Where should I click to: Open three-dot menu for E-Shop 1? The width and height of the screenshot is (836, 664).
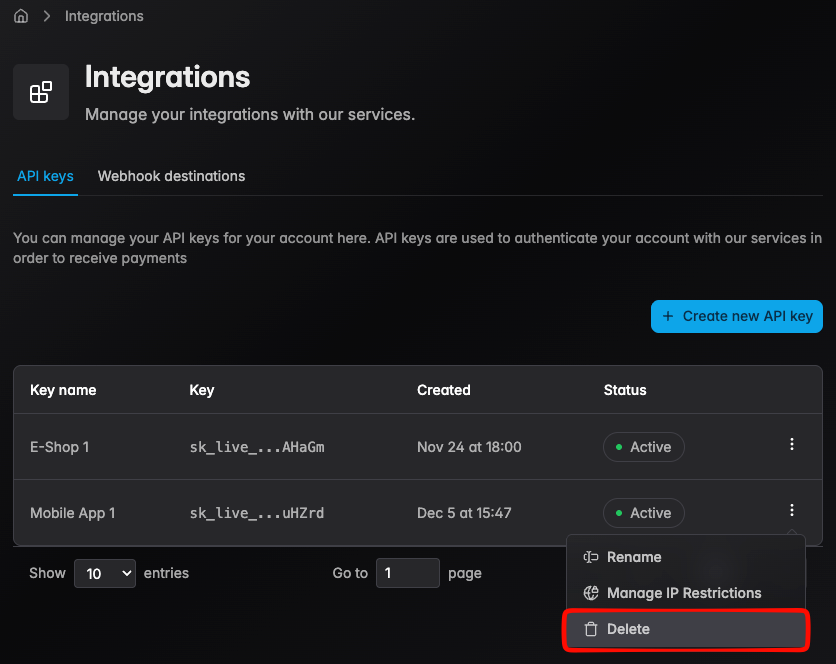(791, 445)
